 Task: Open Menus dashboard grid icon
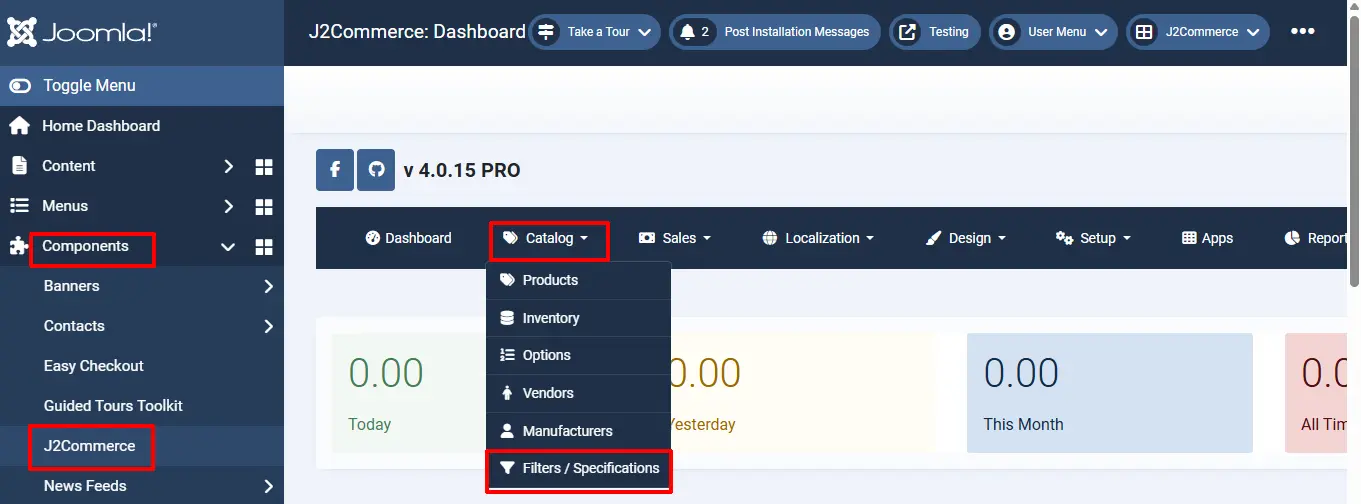coord(264,206)
